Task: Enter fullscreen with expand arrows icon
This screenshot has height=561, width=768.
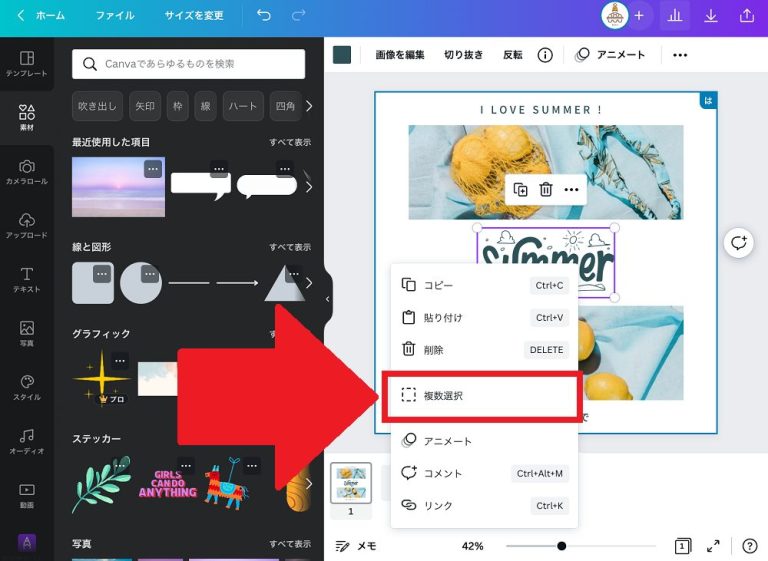Action: click(713, 546)
